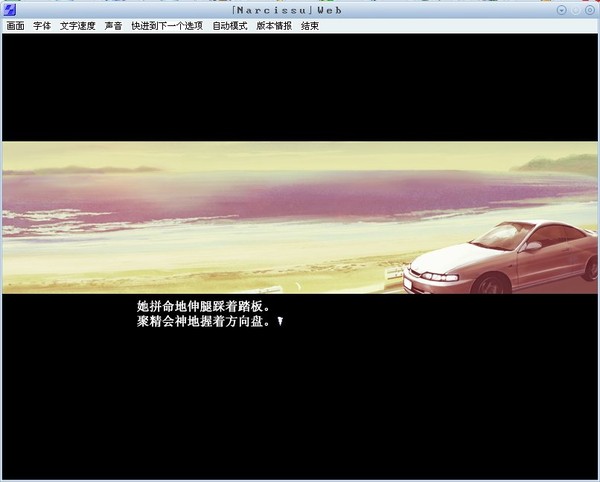The width and height of the screenshot is (600, 482).
Task: Click the text advance cursor after 方向盘
Action: click(280, 321)
